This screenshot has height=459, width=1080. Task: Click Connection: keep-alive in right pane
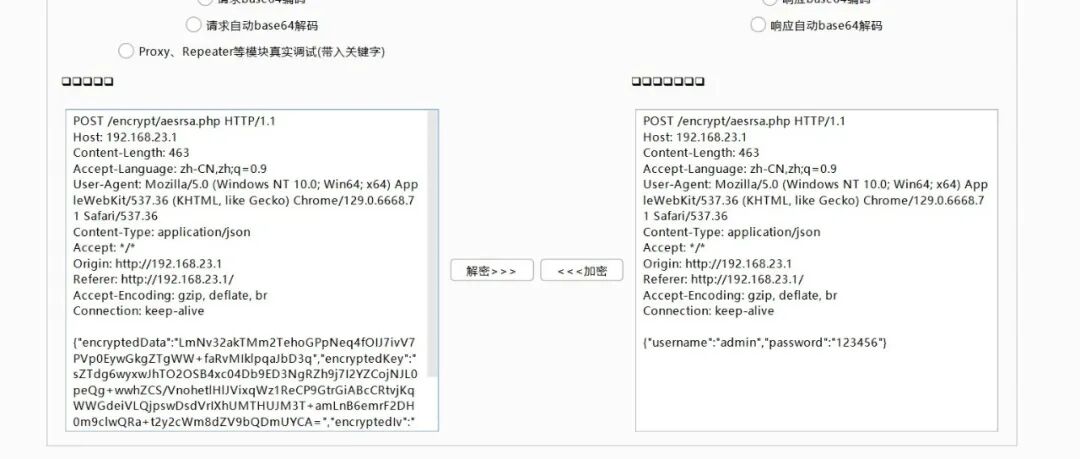tap(709, 312)
